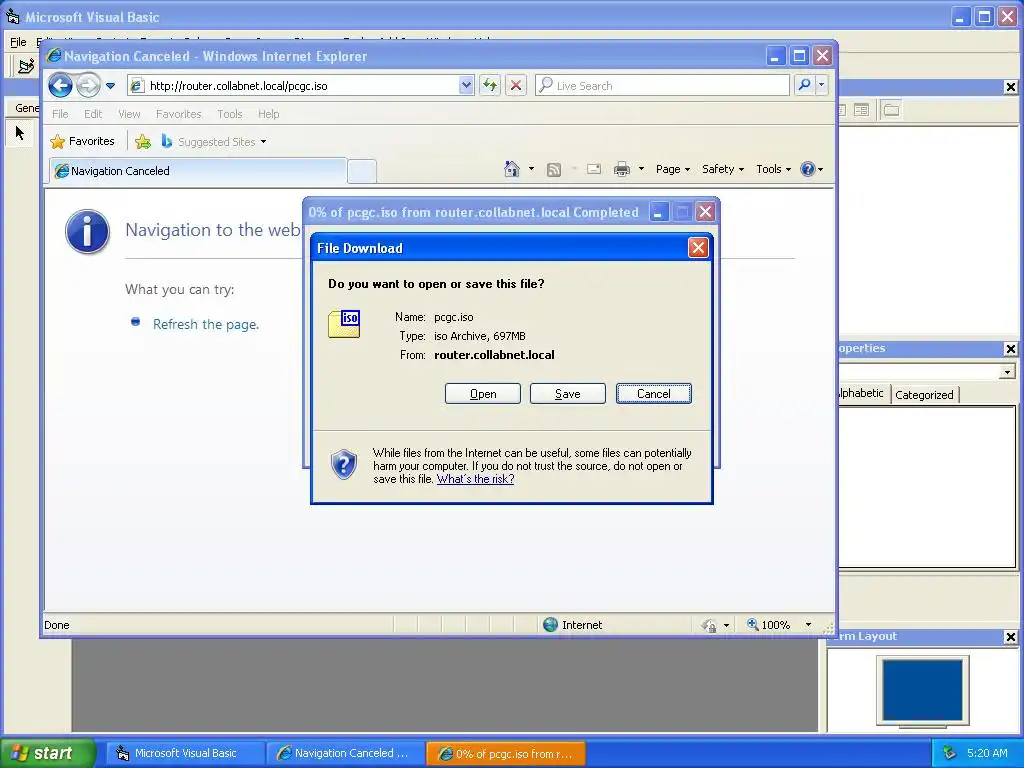Open the Visual Basic File menu

pyautogui.click(x=18, y=42)
